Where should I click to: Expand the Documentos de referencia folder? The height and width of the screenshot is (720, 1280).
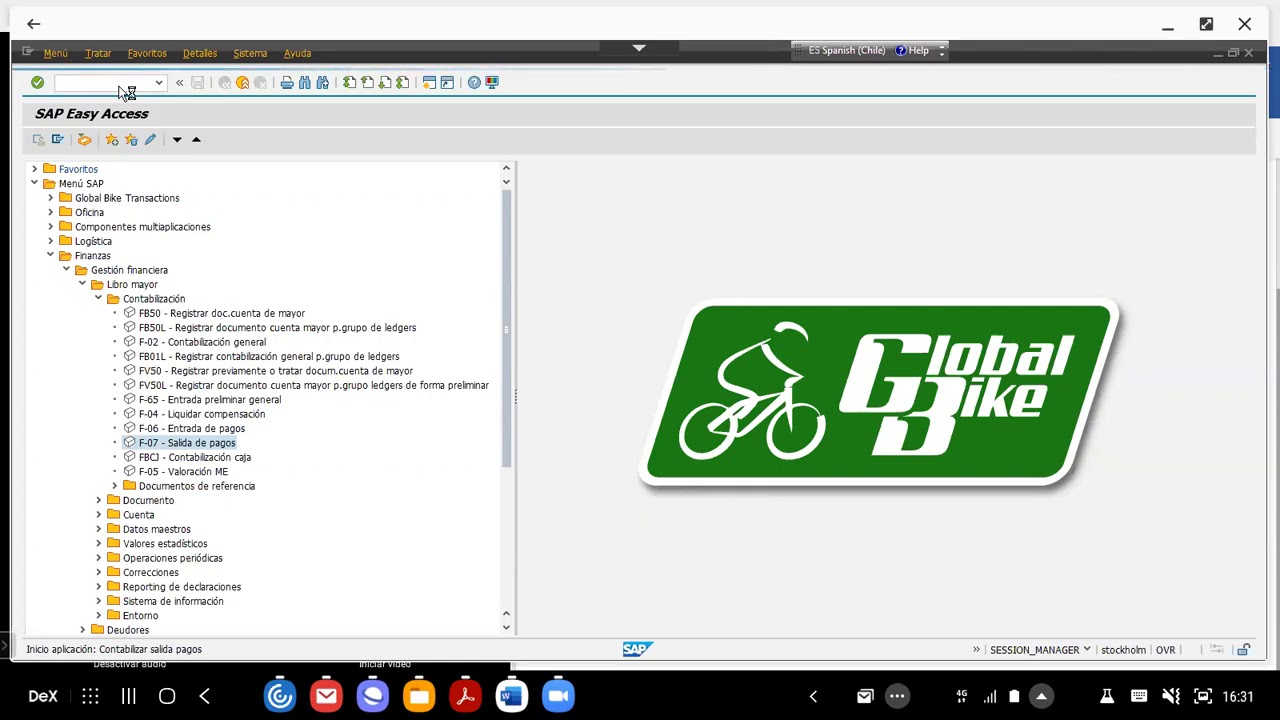[x=115, y=486]
